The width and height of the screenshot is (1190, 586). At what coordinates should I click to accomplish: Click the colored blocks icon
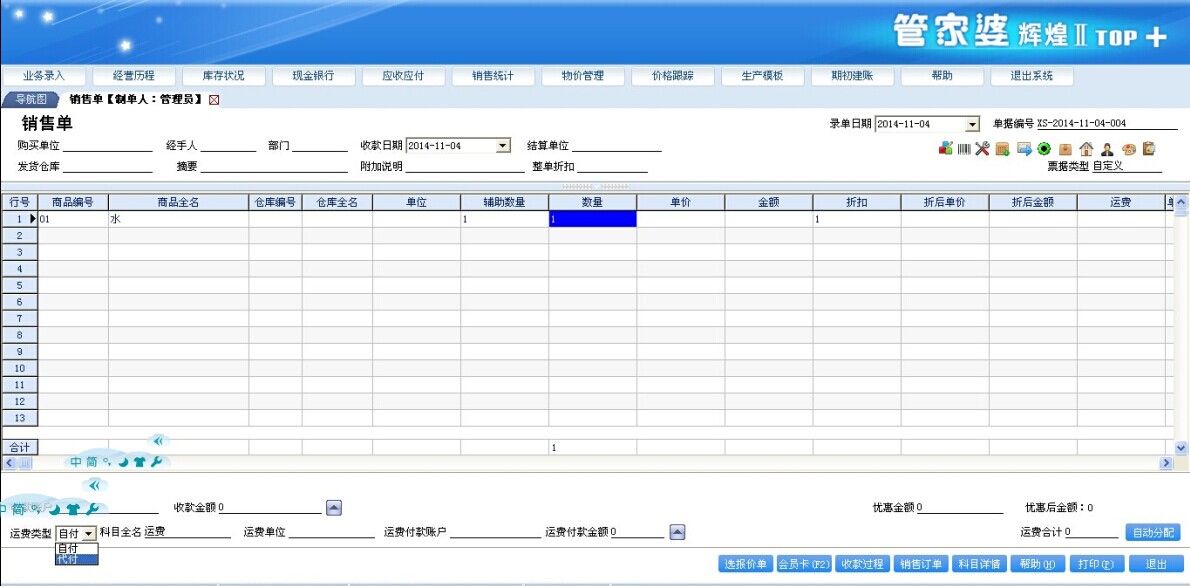[x=945, y=149]
